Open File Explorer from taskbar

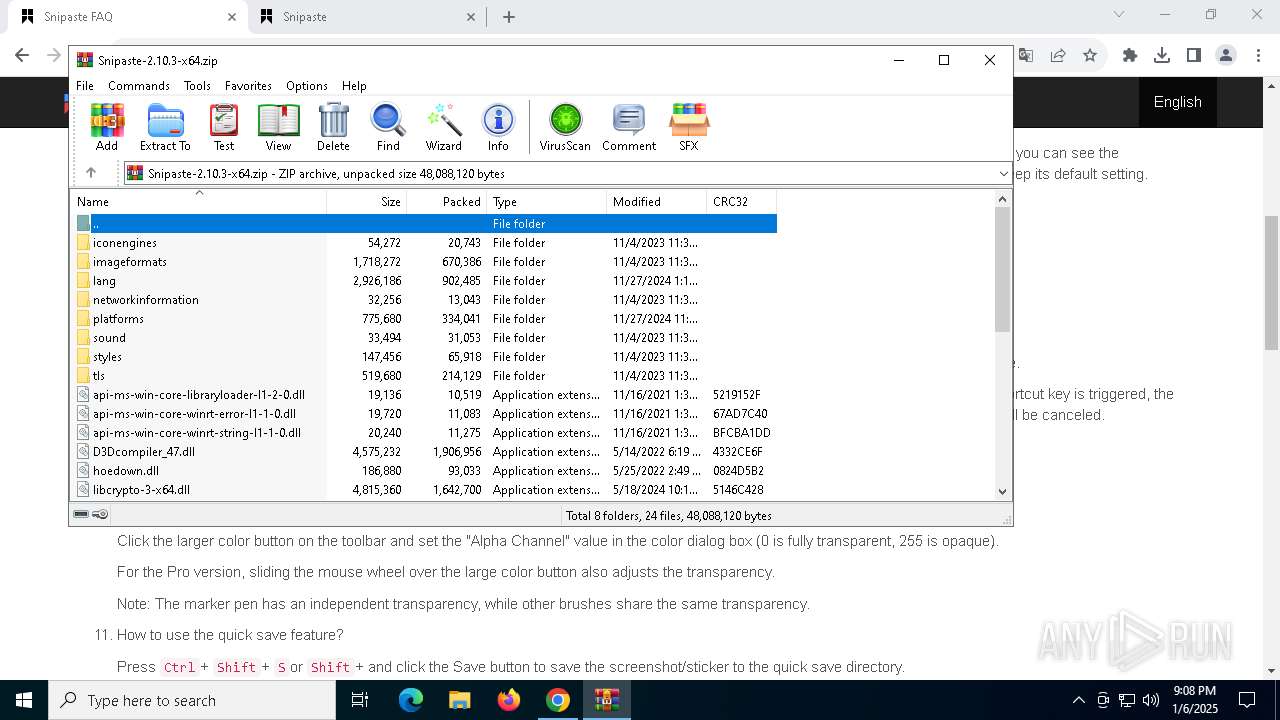click(459, 700)
